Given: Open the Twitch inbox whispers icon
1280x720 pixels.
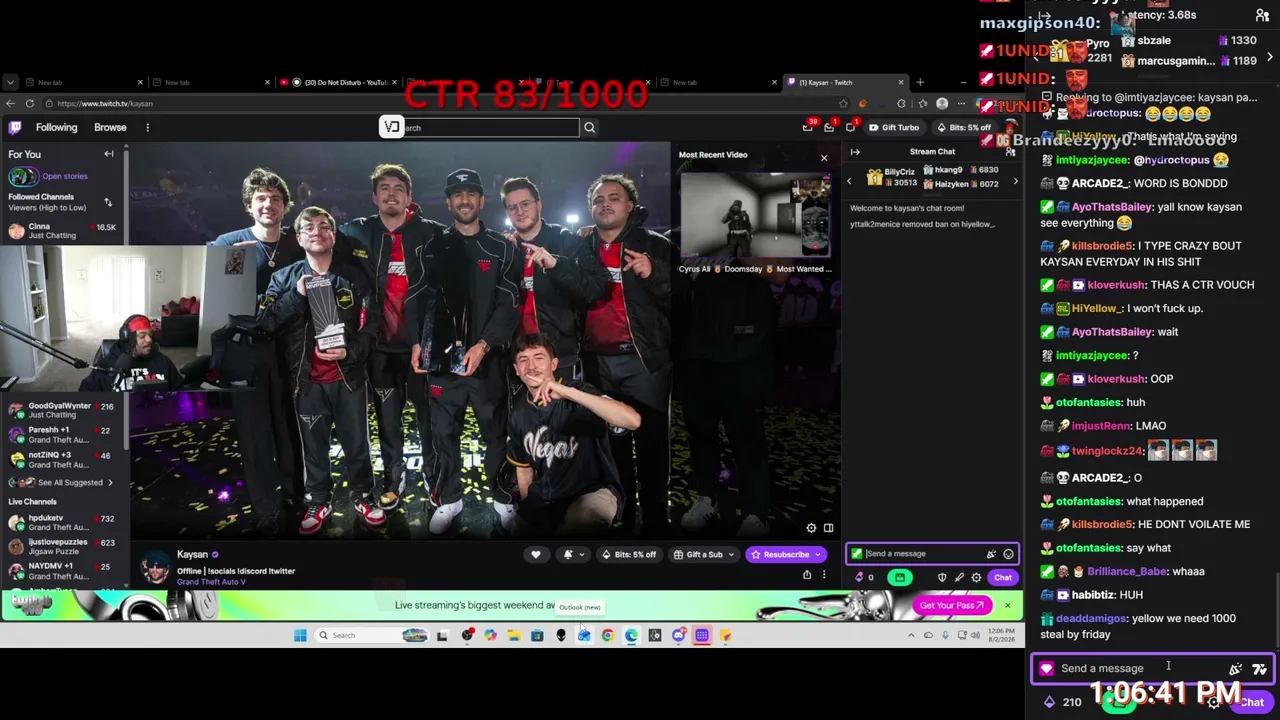Looking at the screenshot, I should tap(829, 128).
